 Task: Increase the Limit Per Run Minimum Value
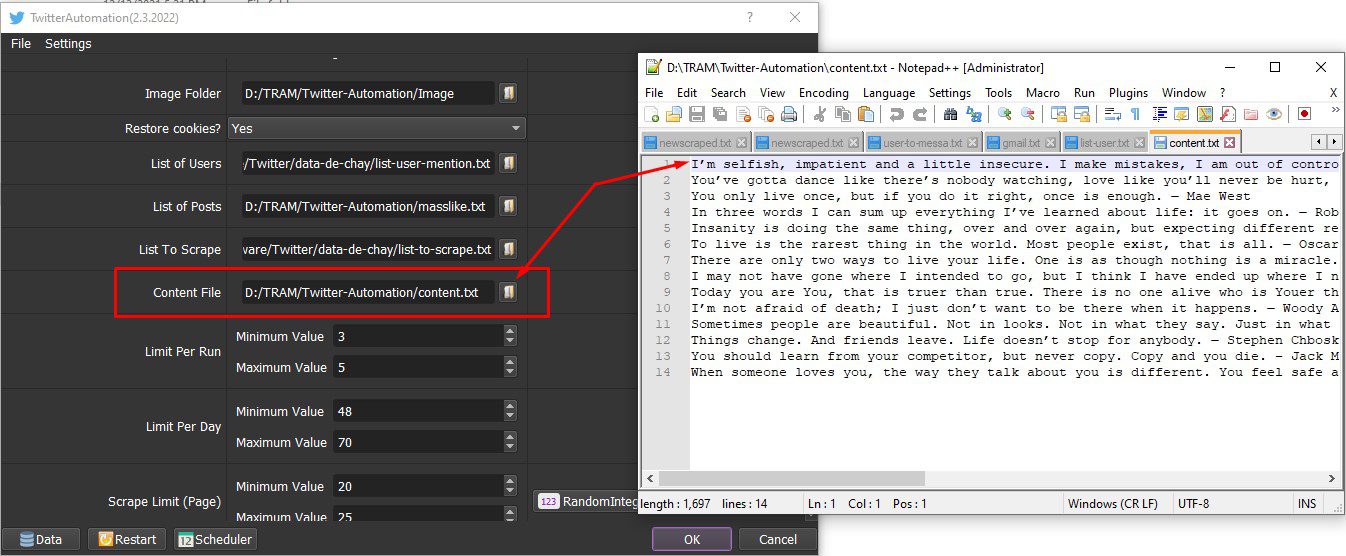point(510,331)
